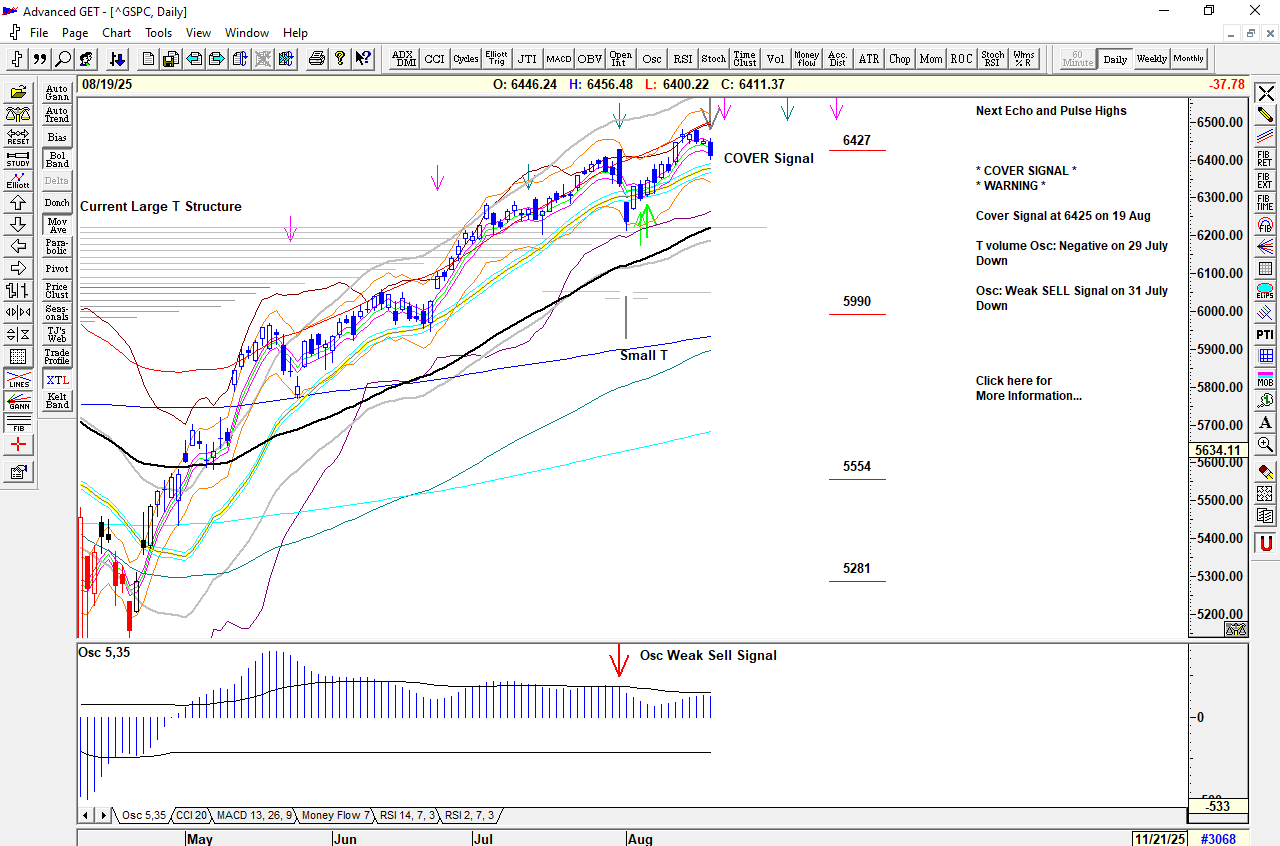Click the RESET button in left sidebar
This screenshot has height=846, width=1280.
click(x=18, y=136)
